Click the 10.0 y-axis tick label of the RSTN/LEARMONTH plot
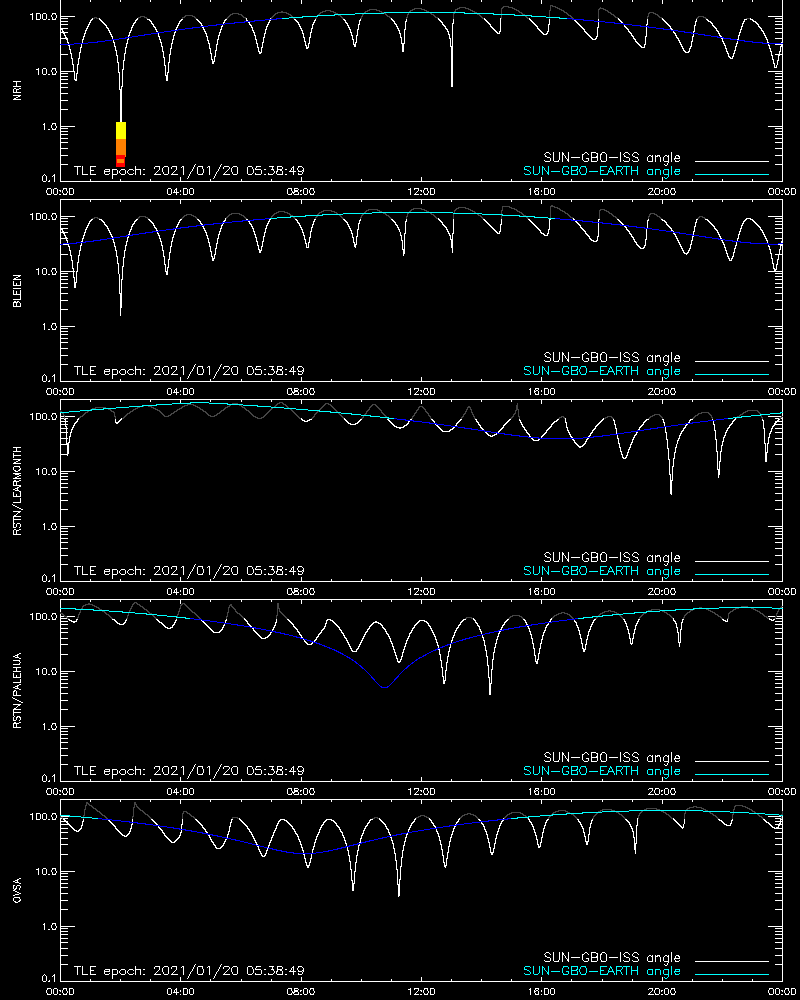 45,471
